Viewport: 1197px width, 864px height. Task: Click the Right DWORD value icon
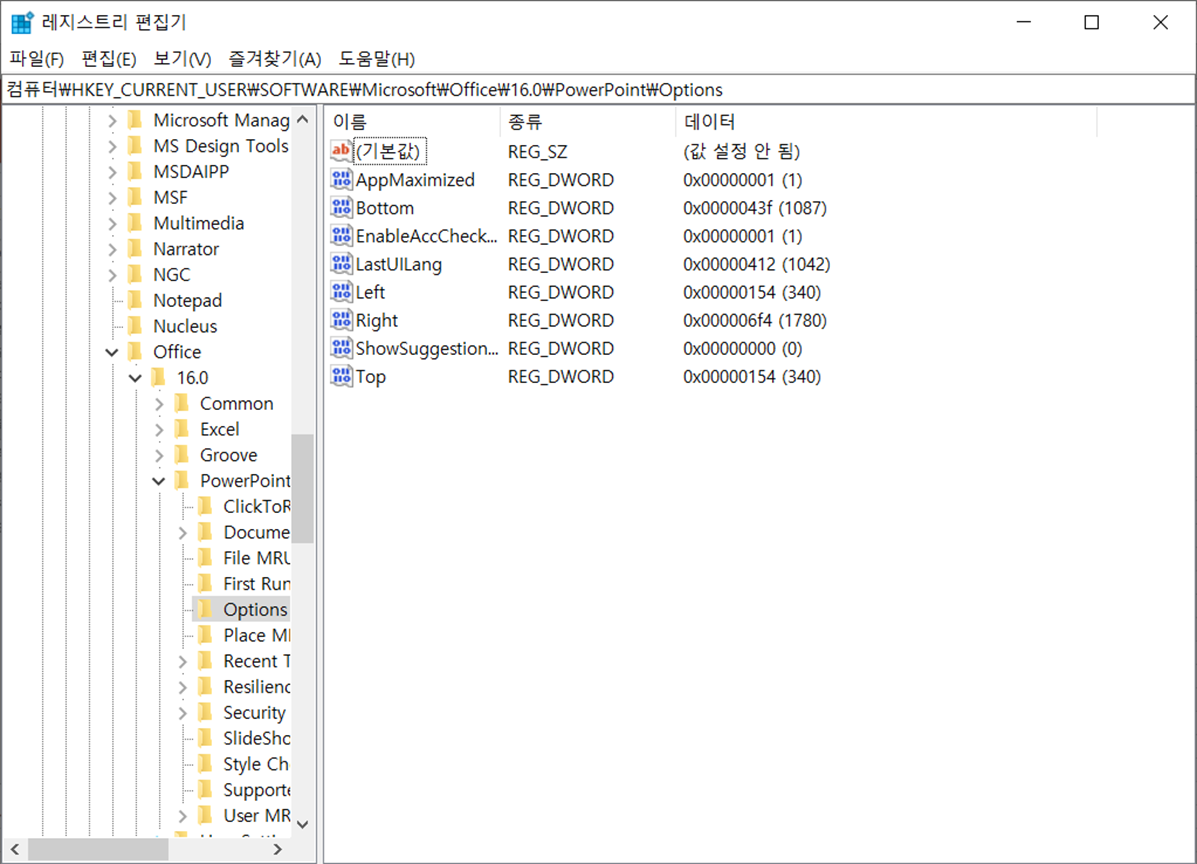pos(341,320)
